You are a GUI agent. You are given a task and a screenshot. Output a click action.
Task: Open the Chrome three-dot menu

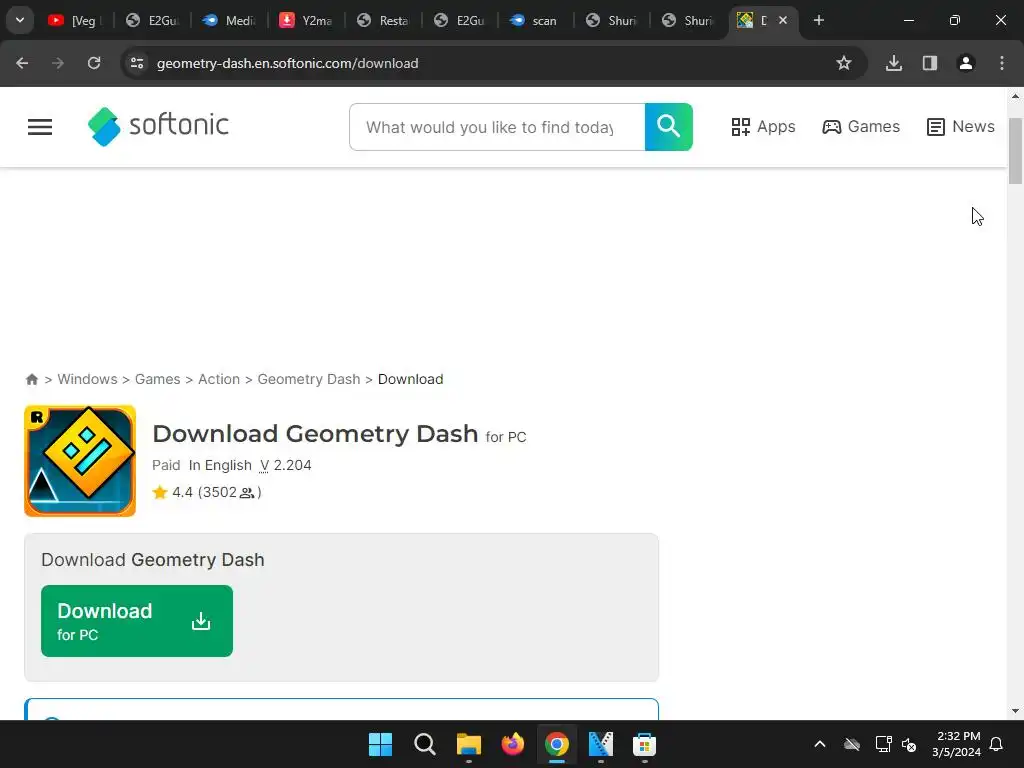pos(1002,63)
